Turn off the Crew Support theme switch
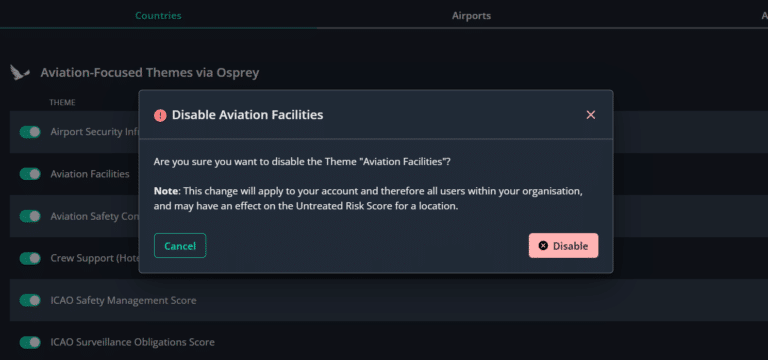The image size is (768, 360). (x=30, y=258)
